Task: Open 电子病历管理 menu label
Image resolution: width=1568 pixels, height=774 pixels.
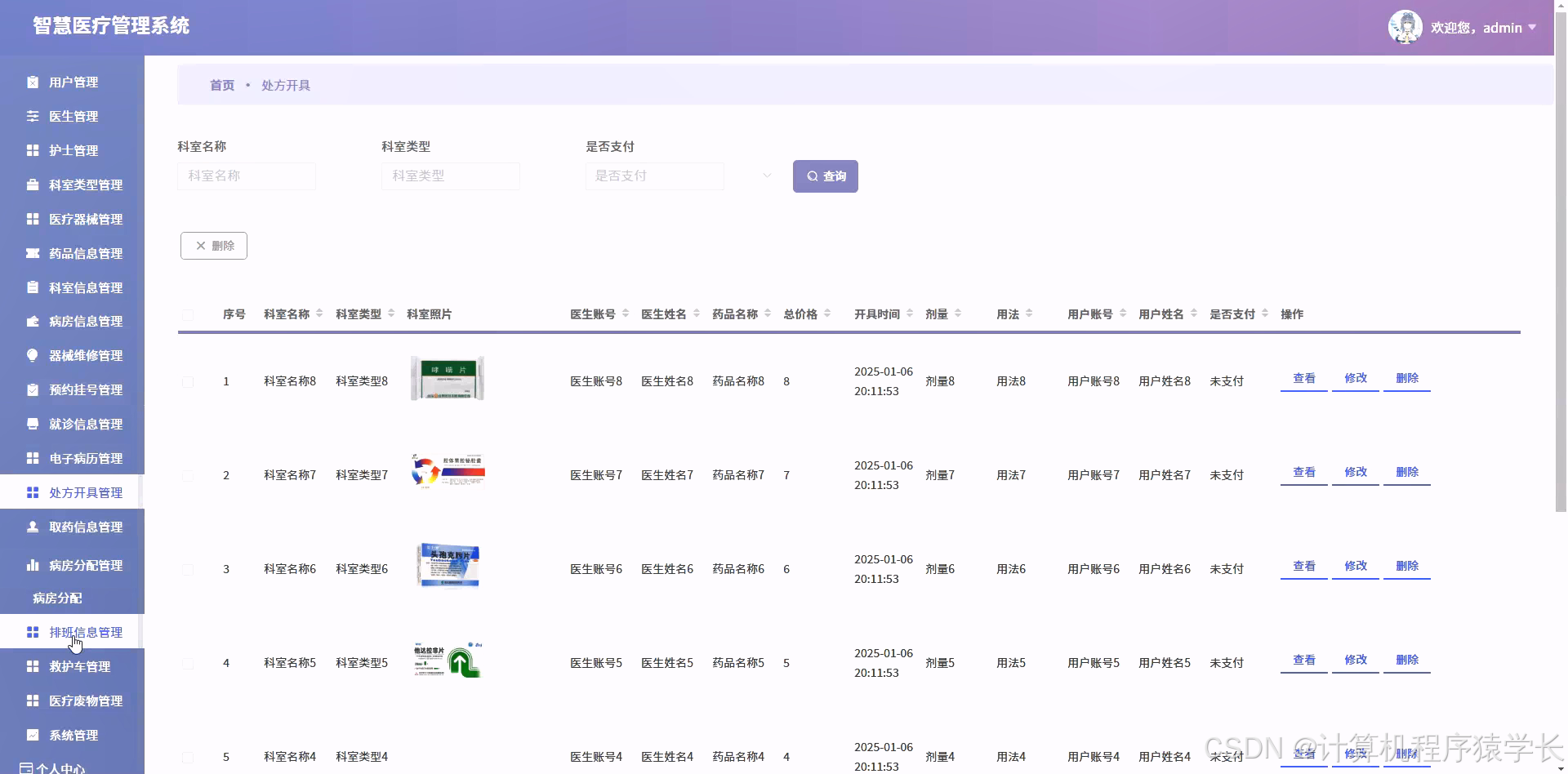Action: (86, 458)
